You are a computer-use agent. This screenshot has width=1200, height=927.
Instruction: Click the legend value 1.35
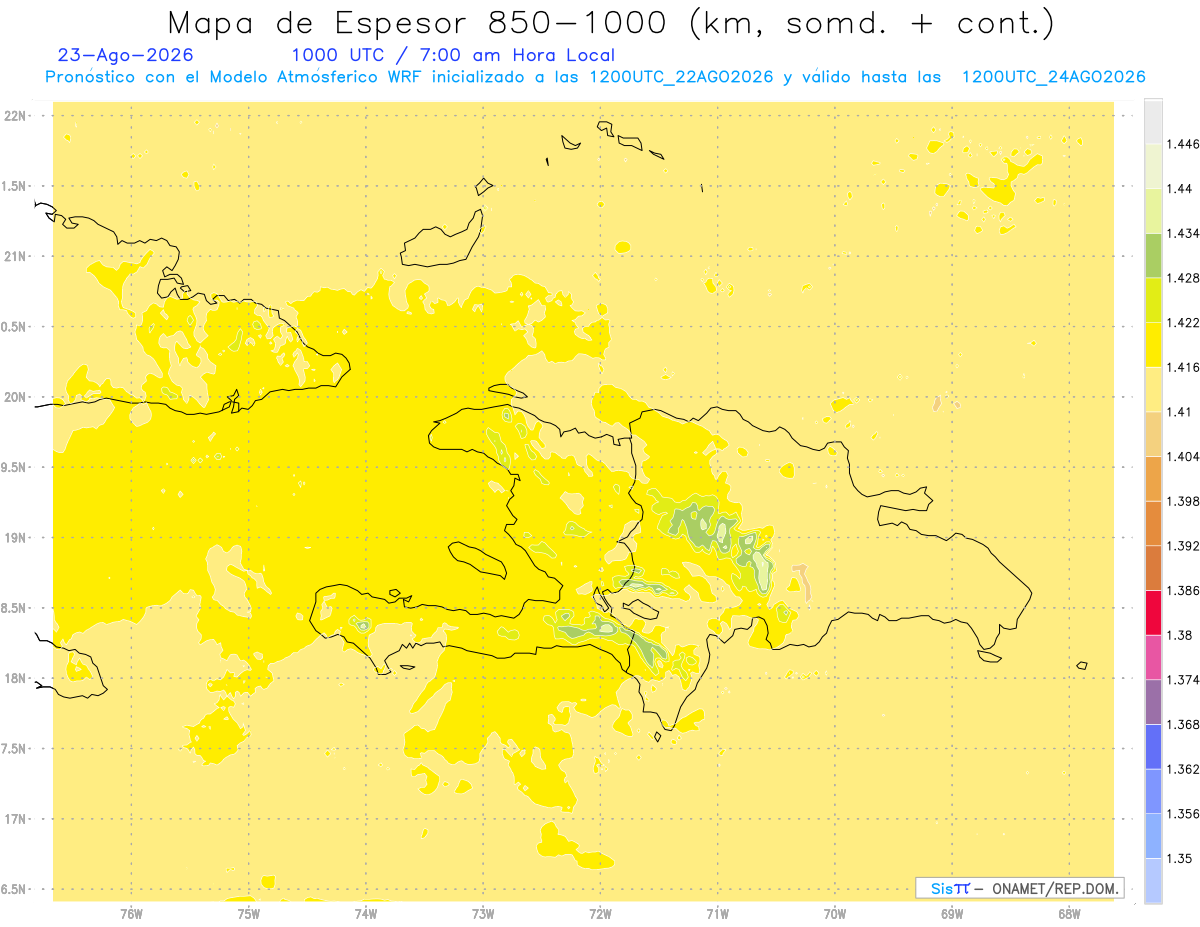[1179, 858]
